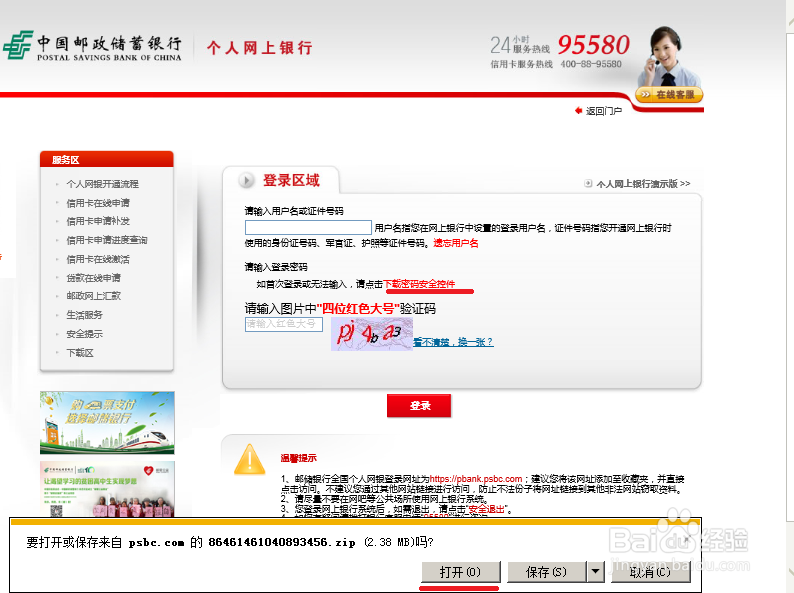Viewport: 794px width, 593px height.
Task: Click the 安全退出 link in tips
Action: pyautogui.click(x=486, y=509)
